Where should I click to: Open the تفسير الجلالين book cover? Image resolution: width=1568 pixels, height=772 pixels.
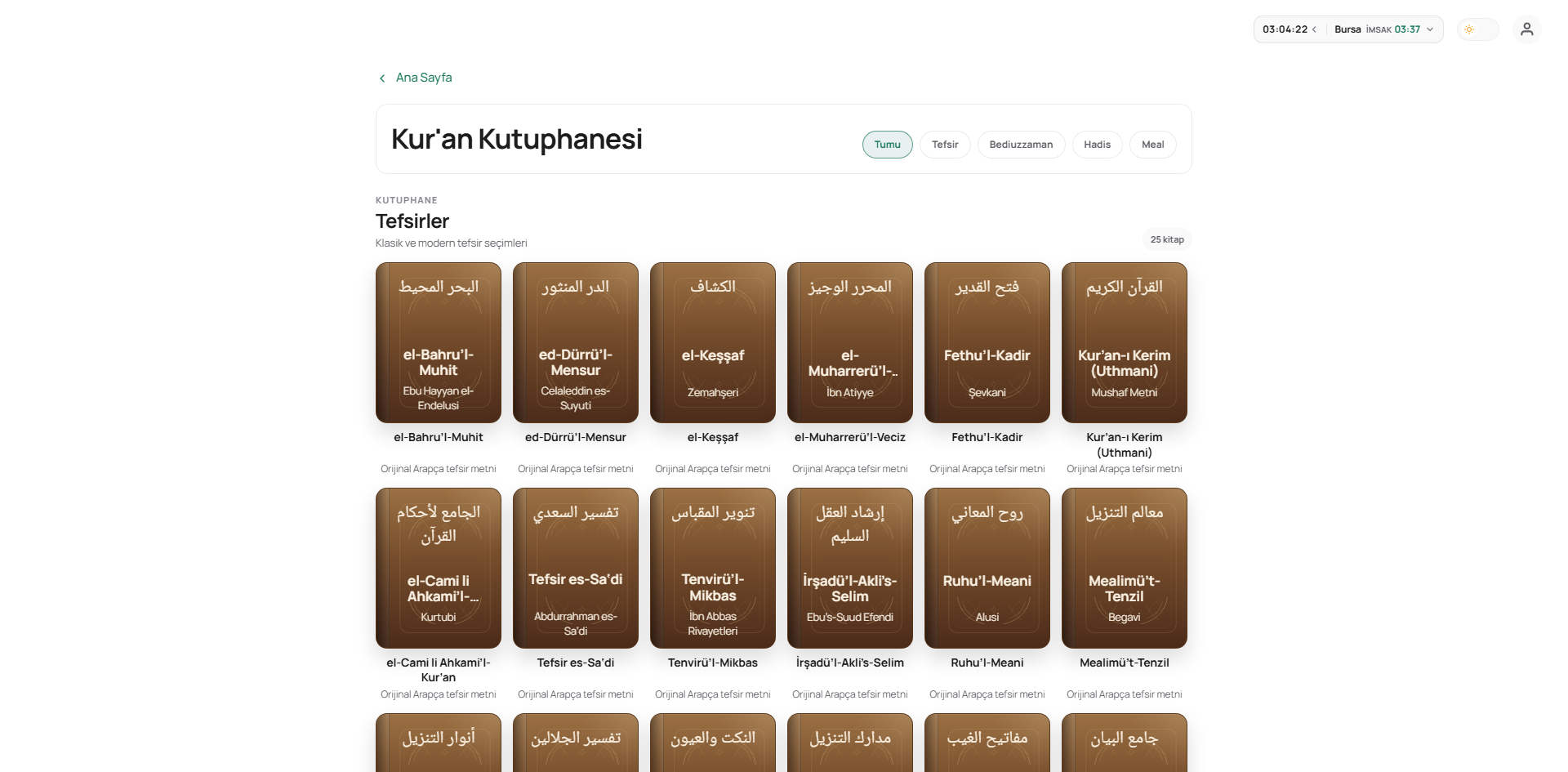[576, 743]
